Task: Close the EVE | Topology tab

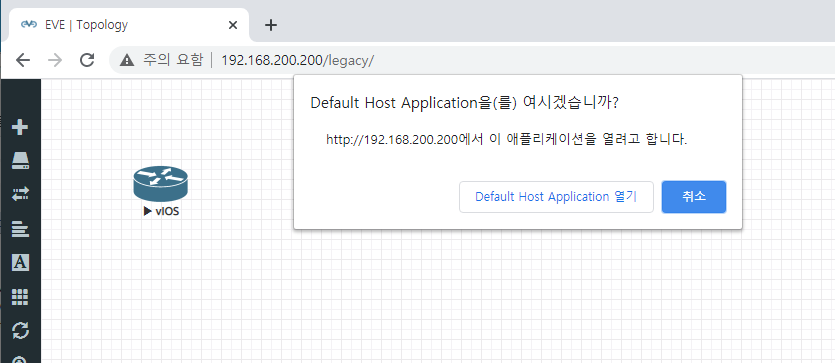Action: [x=233, y=25]
